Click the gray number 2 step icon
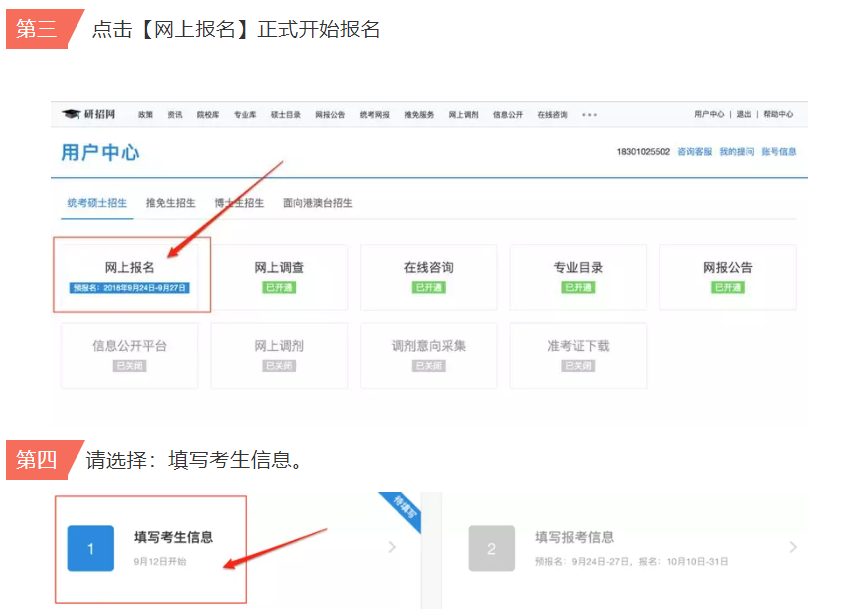Viewport: 842px width, 614px height. [491, 548]
